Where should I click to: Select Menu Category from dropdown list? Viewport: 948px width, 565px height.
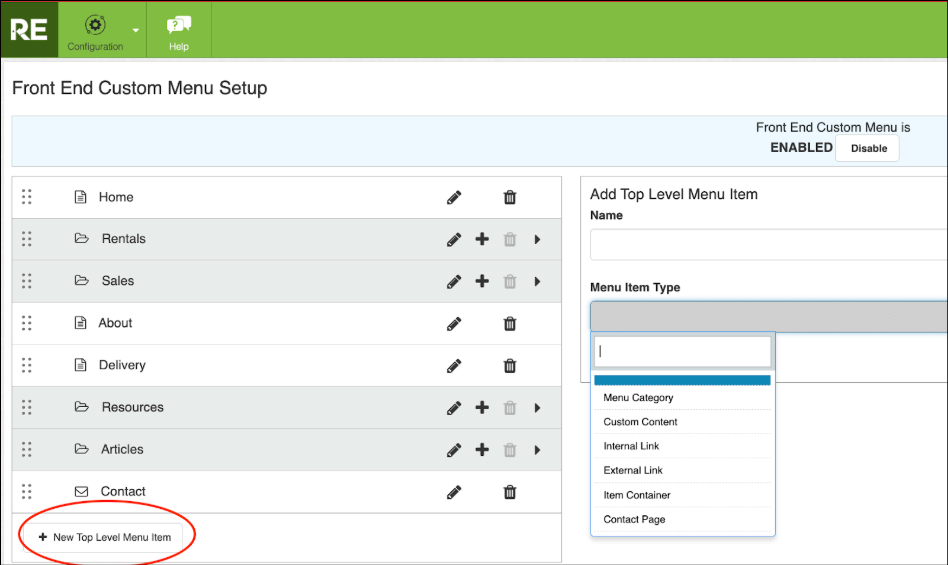(x=638, y=398)
